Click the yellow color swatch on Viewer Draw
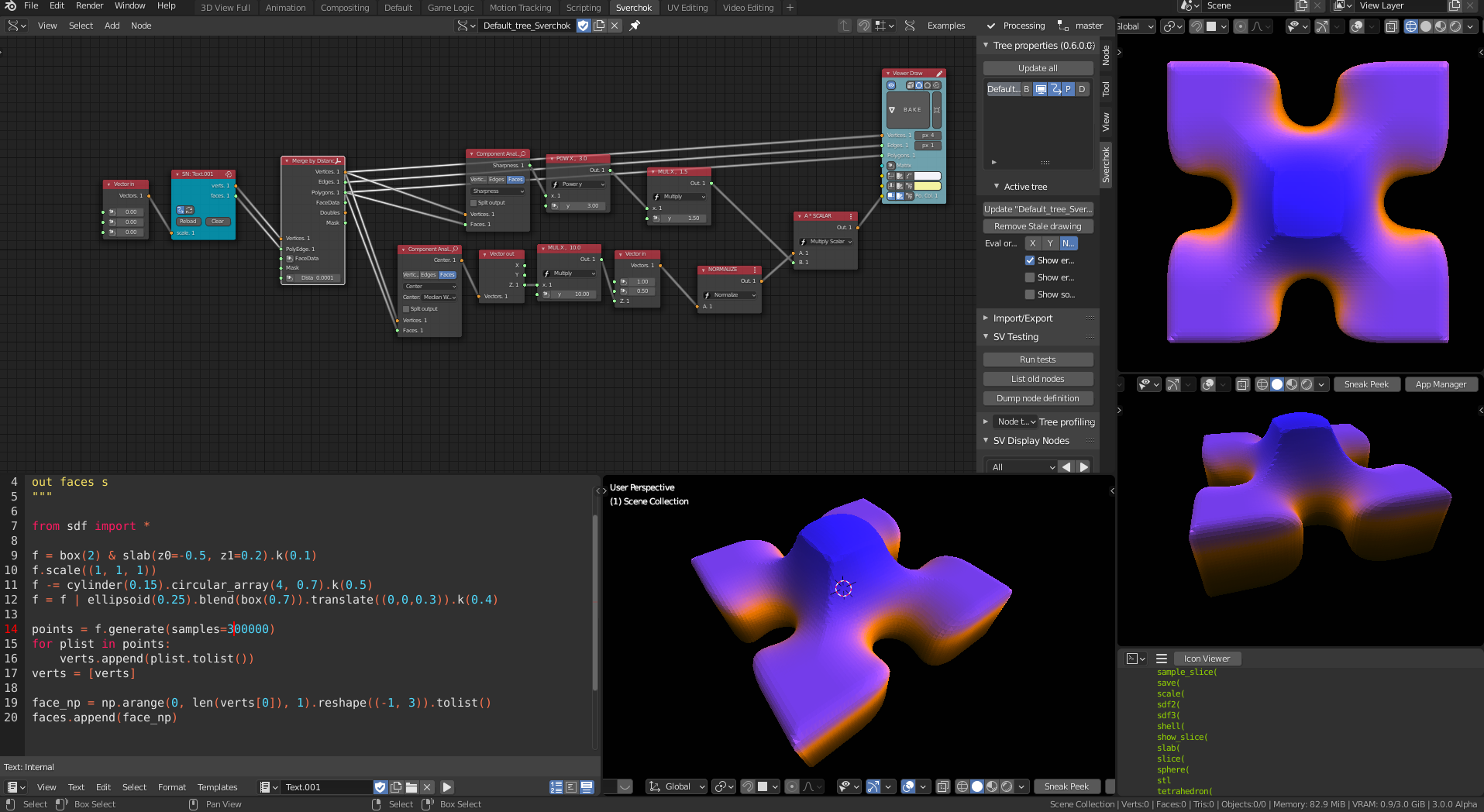Image resolution: width=1484 pixels, height=812 pixels. (x=928, y=186)
